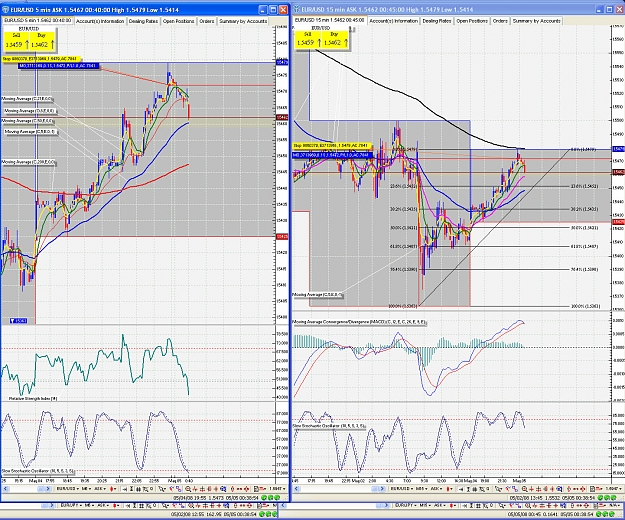
Task: Click blue linked squares icon in 15 min toolbar
Action: [x=515, y=489]
